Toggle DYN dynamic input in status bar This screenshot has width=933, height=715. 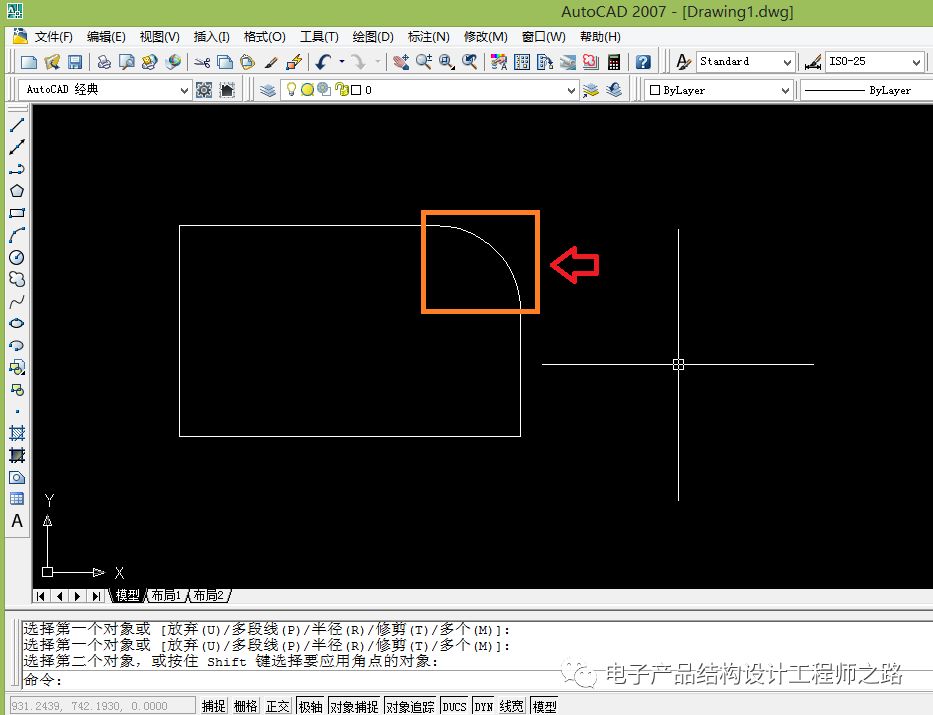point(483,706)
